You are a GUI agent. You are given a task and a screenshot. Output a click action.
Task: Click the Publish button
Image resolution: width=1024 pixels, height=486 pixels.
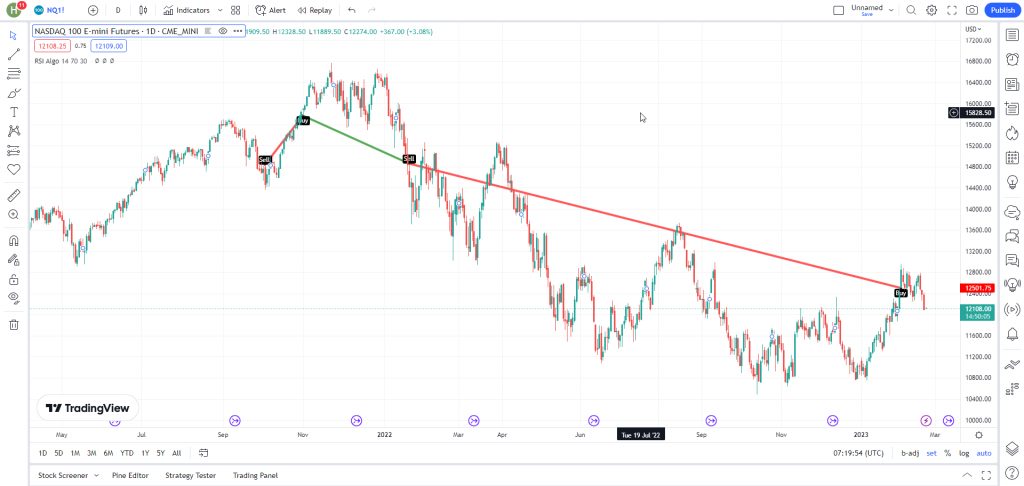[1002, 10]
